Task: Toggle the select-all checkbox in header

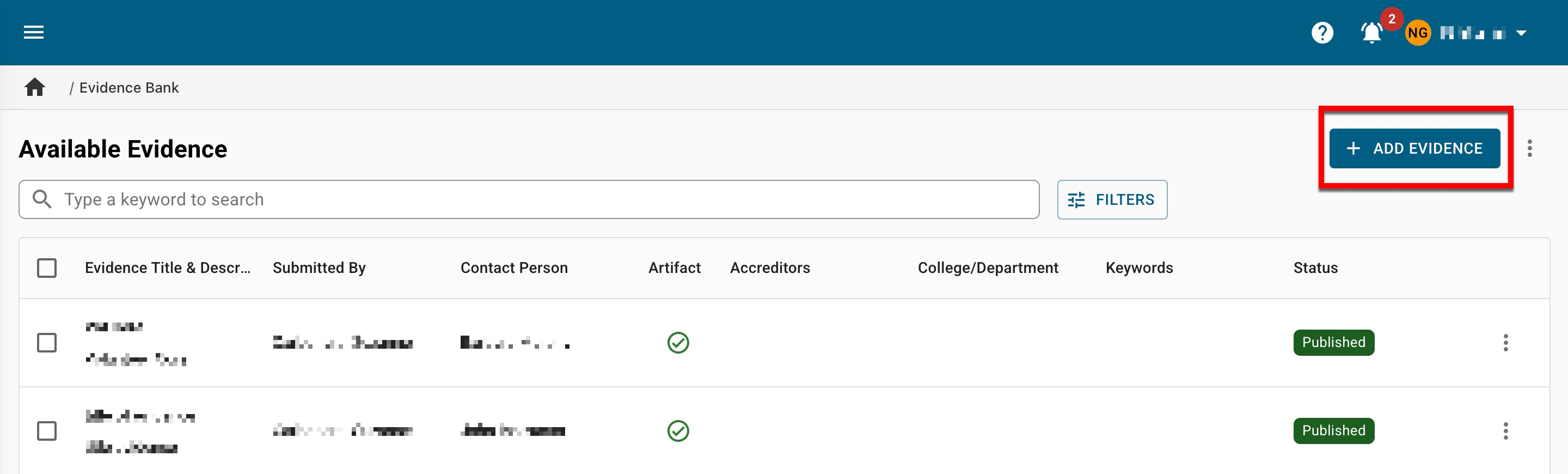Action: pyautogui.click(x=47, y=268)
